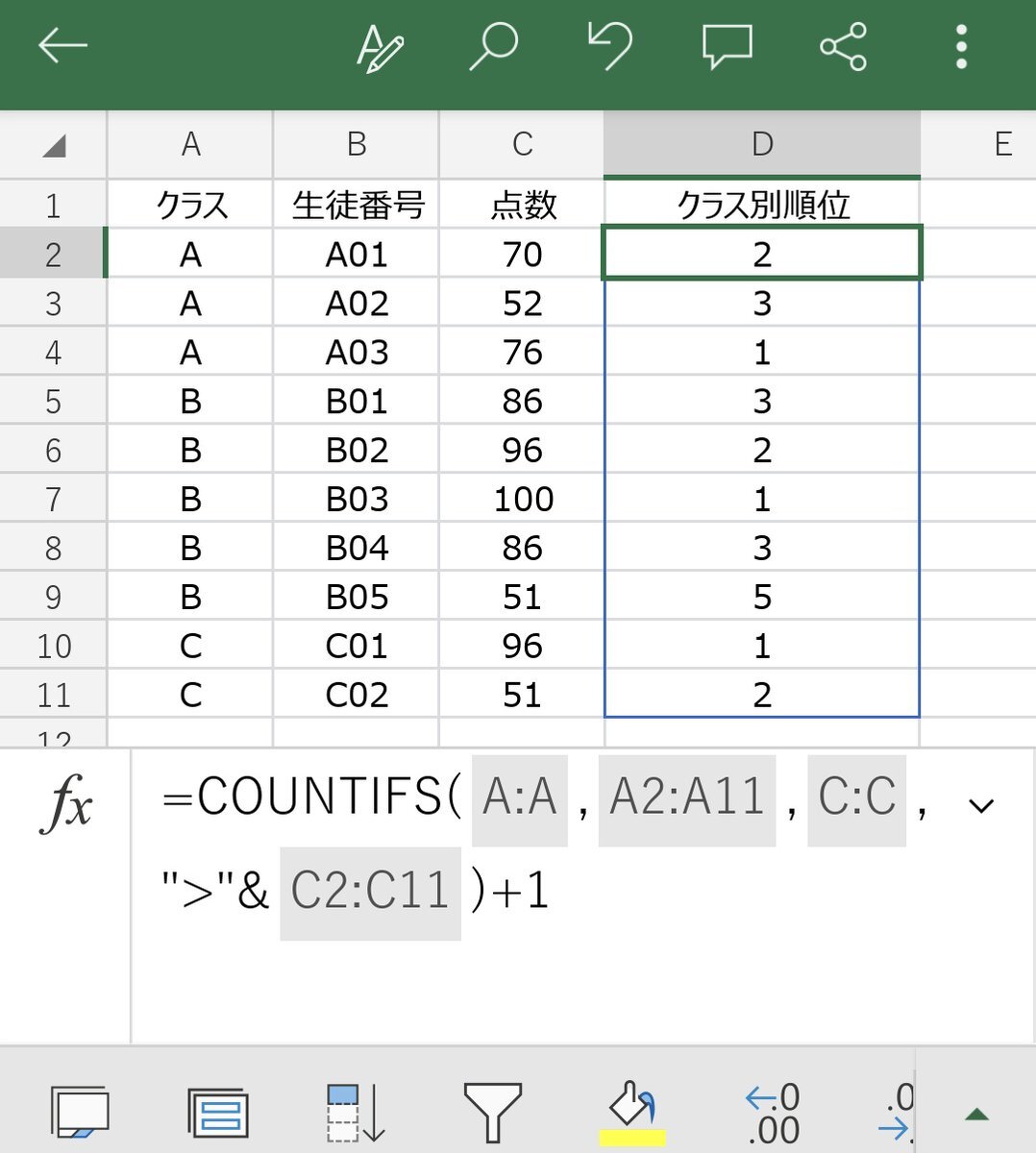Collapse the formula bar using the chevron
1036x1153 pixels.
coord(980,805)
